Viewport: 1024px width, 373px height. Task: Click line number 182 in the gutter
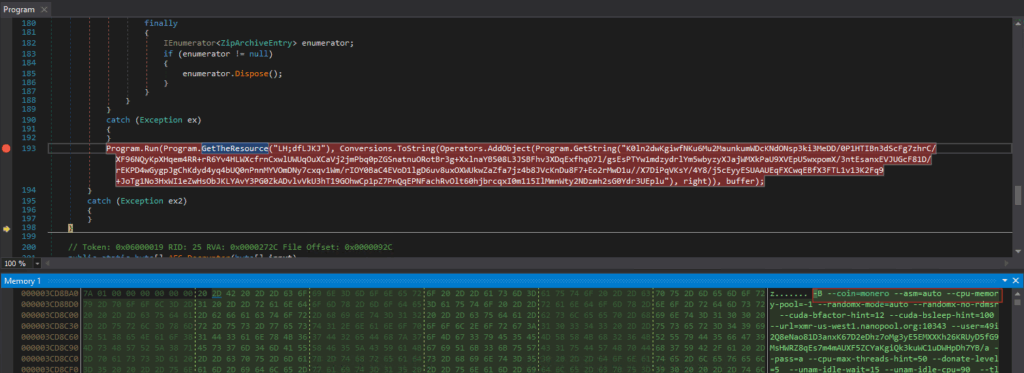coord(29,43)
